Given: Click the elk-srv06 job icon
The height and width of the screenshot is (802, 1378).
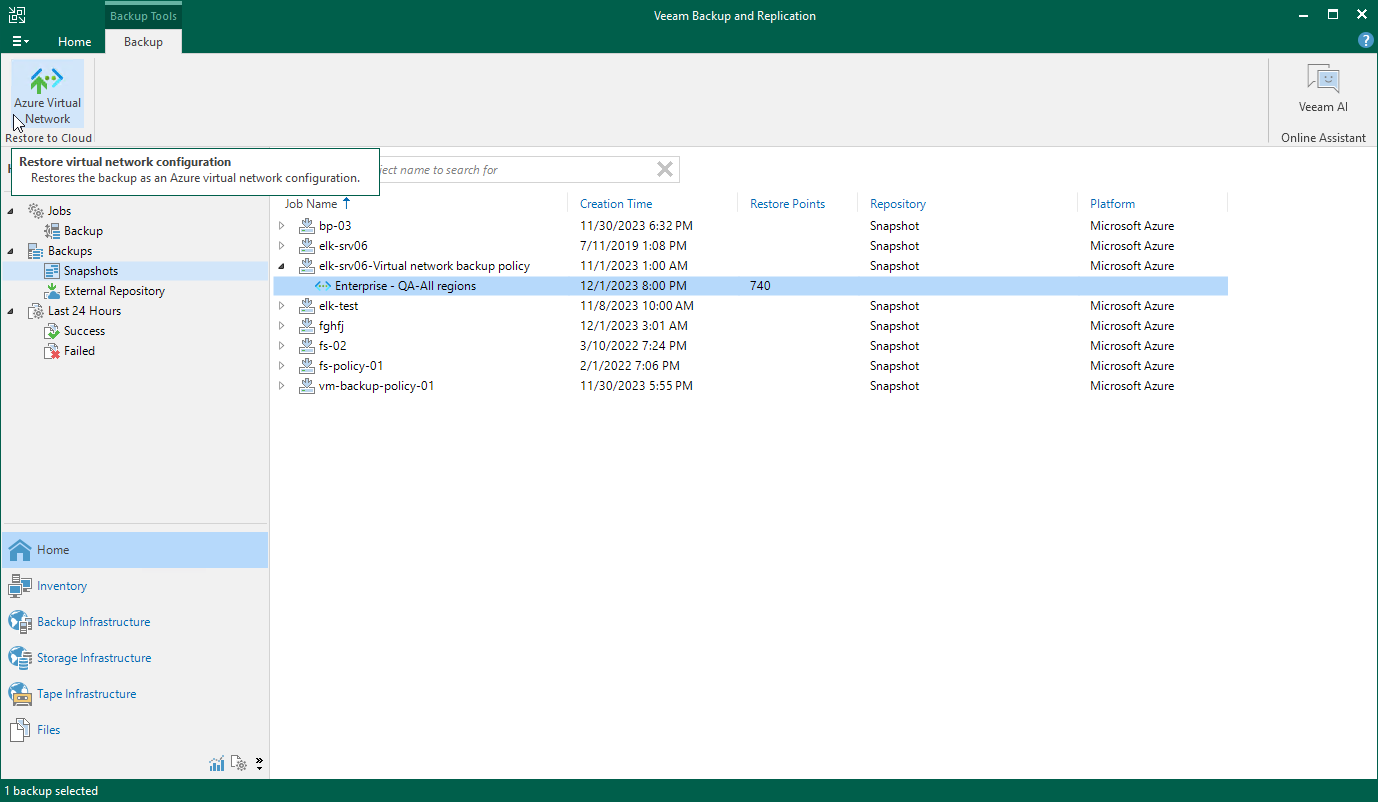Looking at the screenshot, I should point(307,246).
